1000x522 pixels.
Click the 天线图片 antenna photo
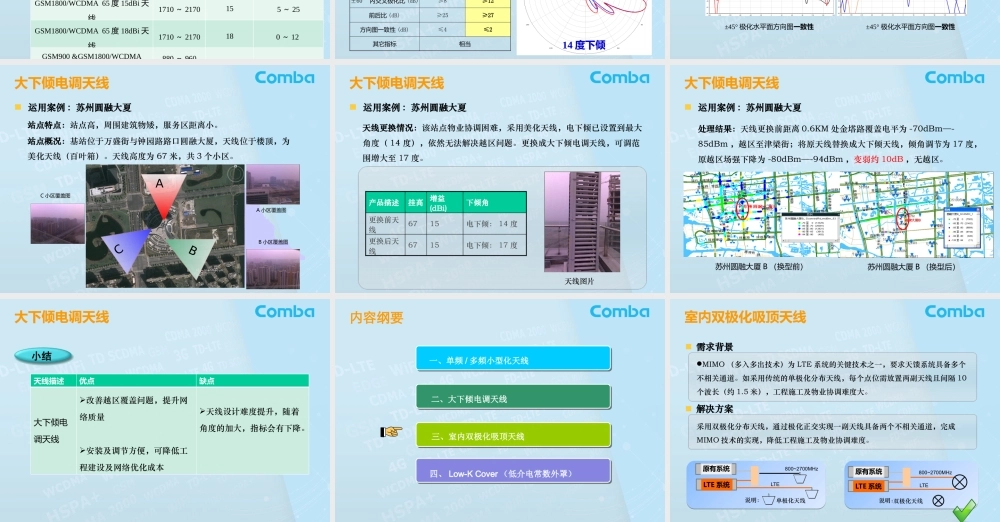click(x=582, y=221)
